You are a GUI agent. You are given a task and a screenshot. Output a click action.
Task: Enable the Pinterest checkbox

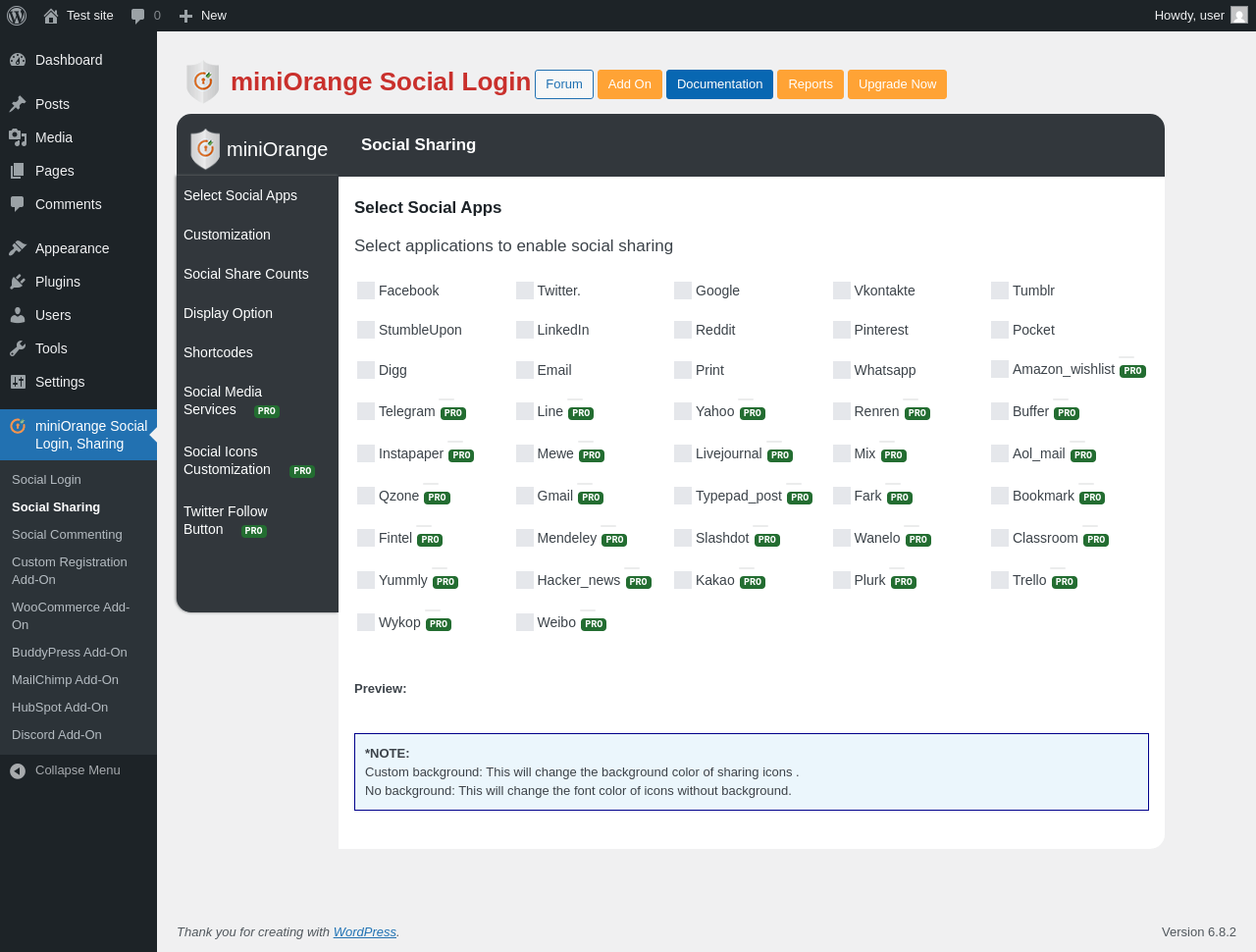click(842, 330)
